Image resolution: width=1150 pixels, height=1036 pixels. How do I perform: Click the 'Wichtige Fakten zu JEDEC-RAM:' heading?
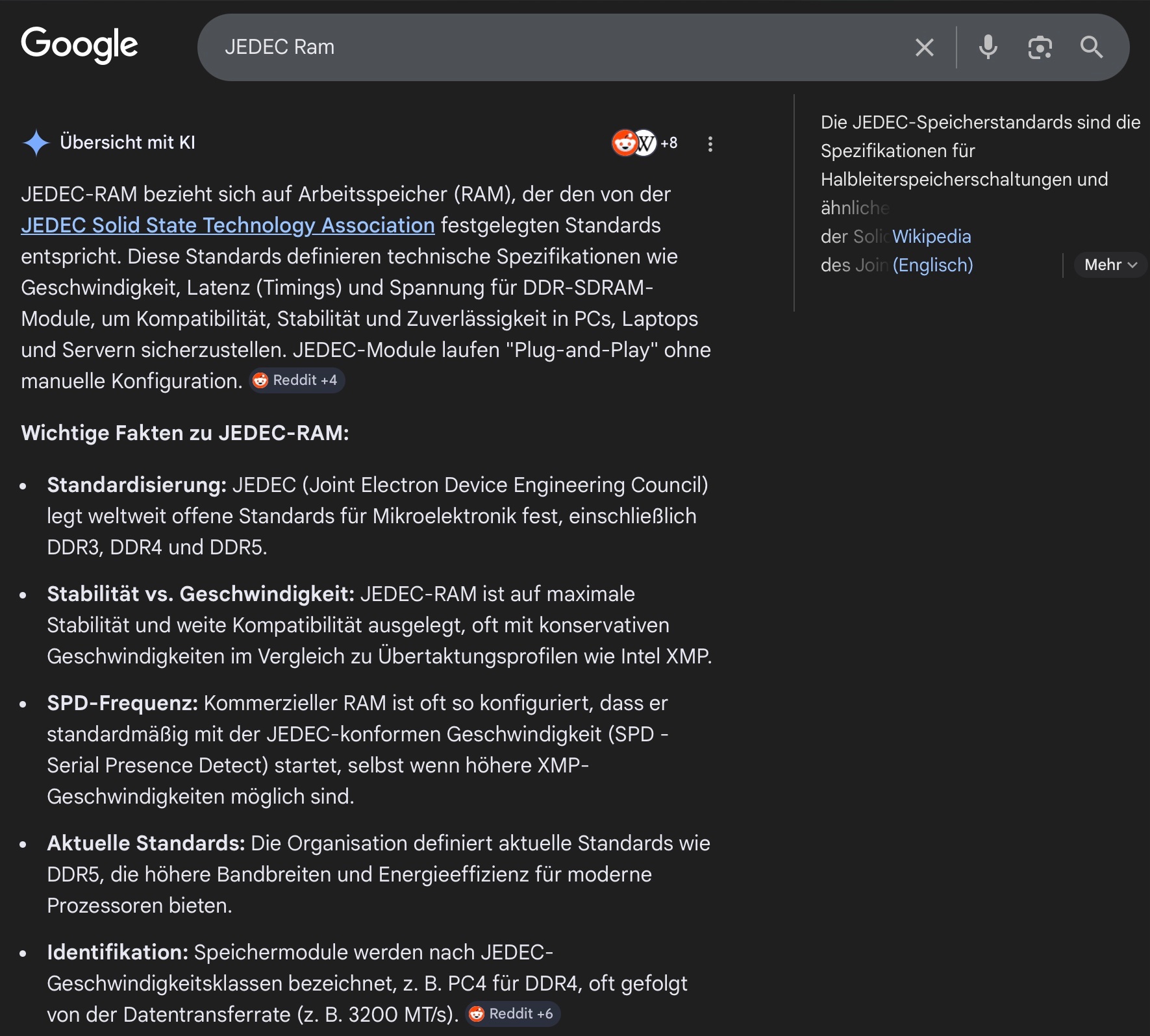tap(185, 433)
